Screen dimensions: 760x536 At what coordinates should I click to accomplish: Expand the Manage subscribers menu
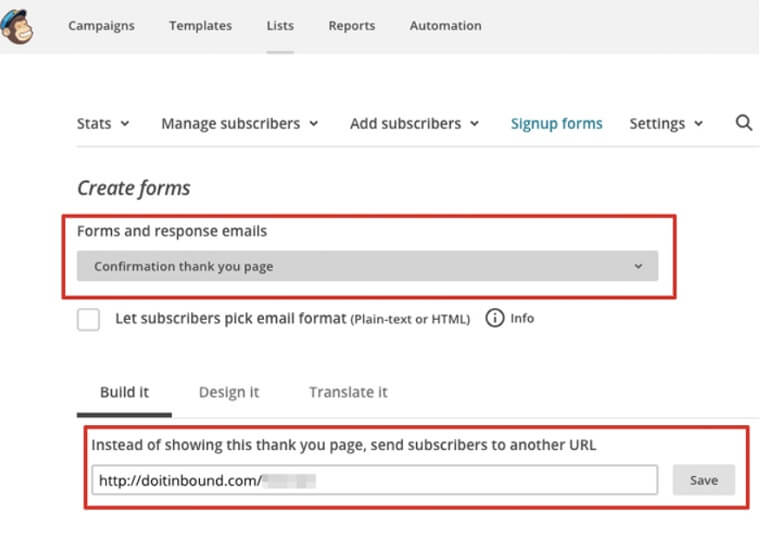pos(239,124)
